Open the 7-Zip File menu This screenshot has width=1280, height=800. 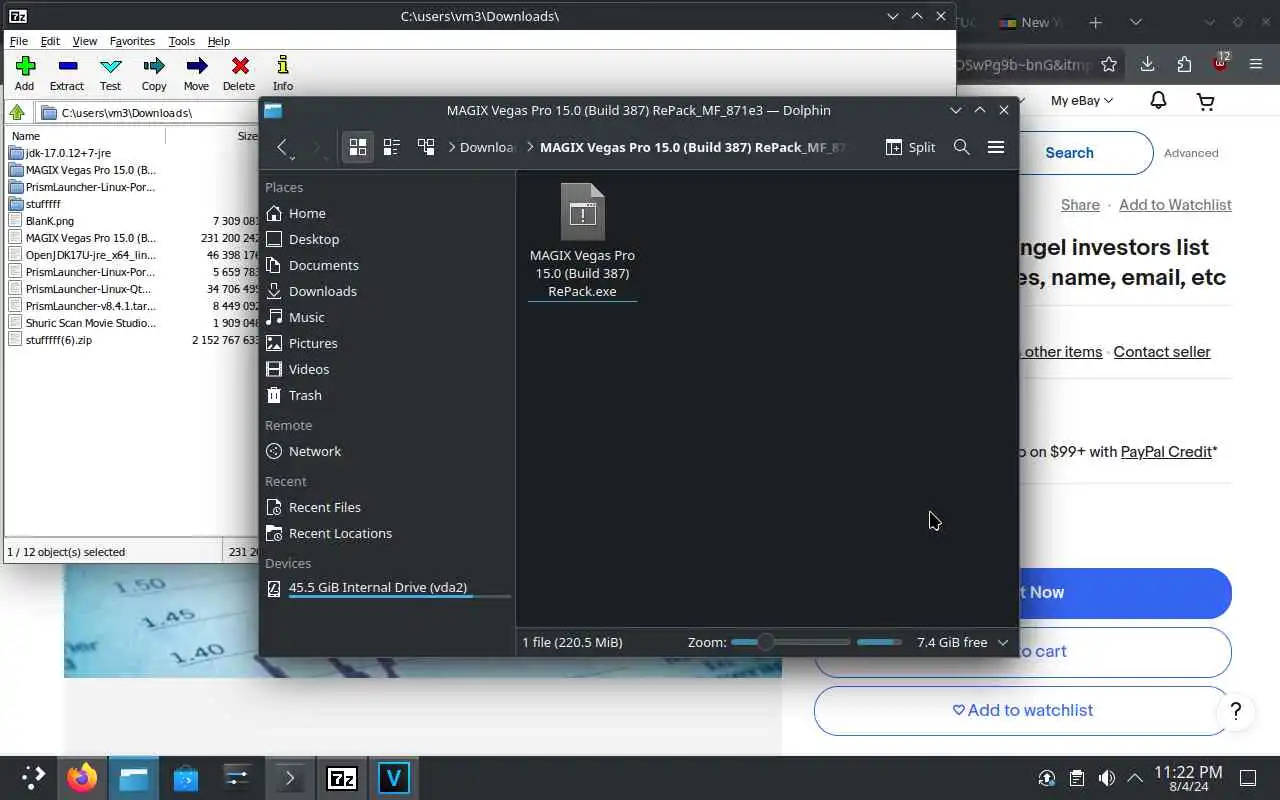19,41
